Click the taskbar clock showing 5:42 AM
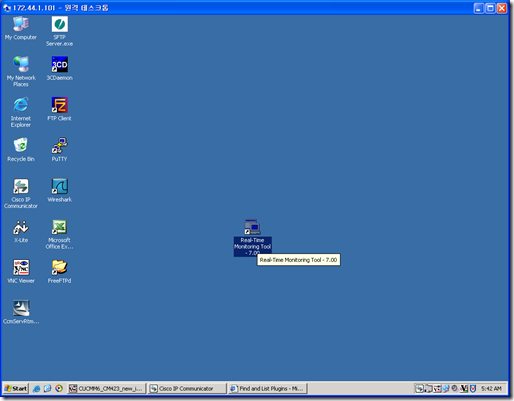Screen dimensions: 514x401 pyautogui.click(x=491, y=389)
